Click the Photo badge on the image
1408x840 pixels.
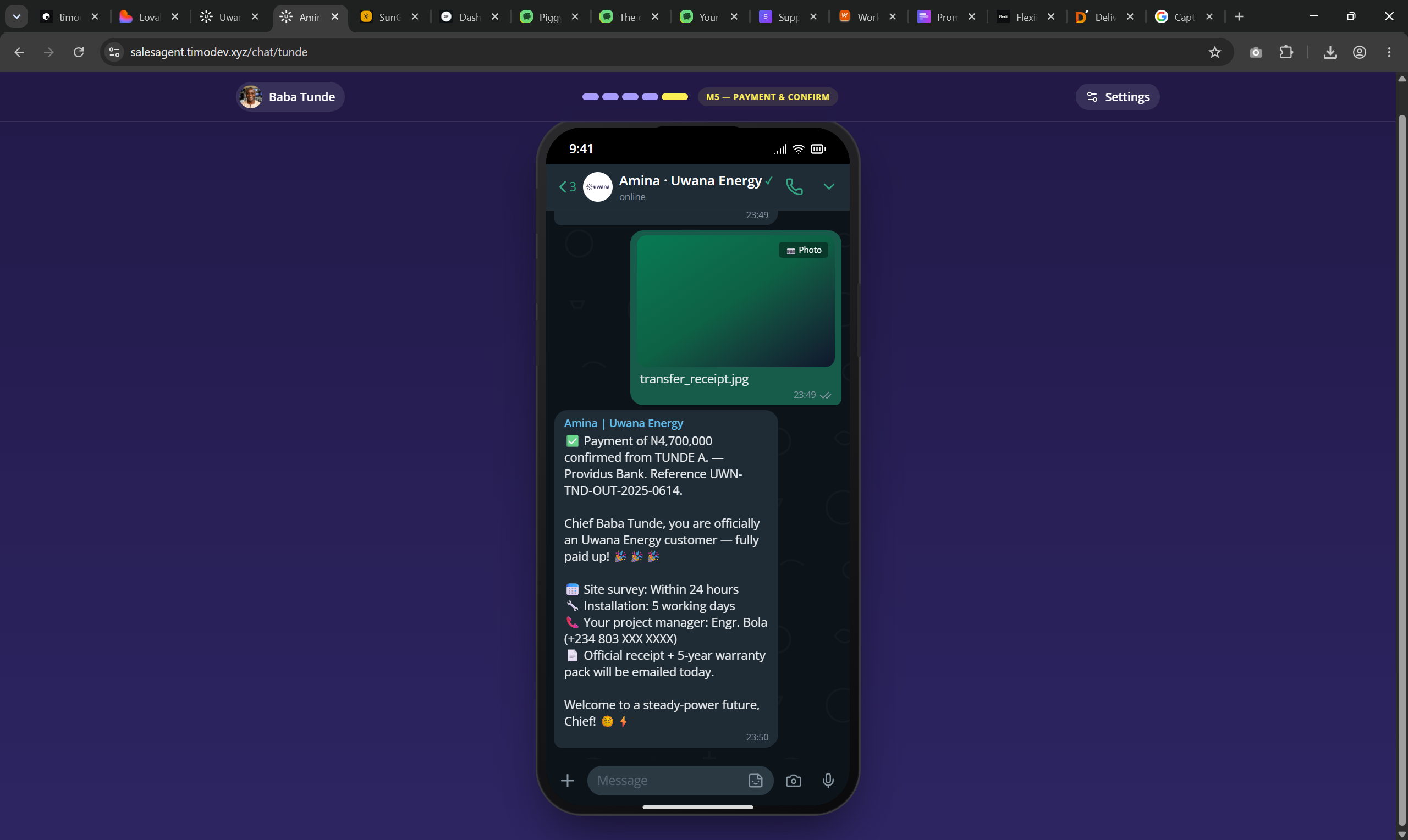click(x=804, y=250)
